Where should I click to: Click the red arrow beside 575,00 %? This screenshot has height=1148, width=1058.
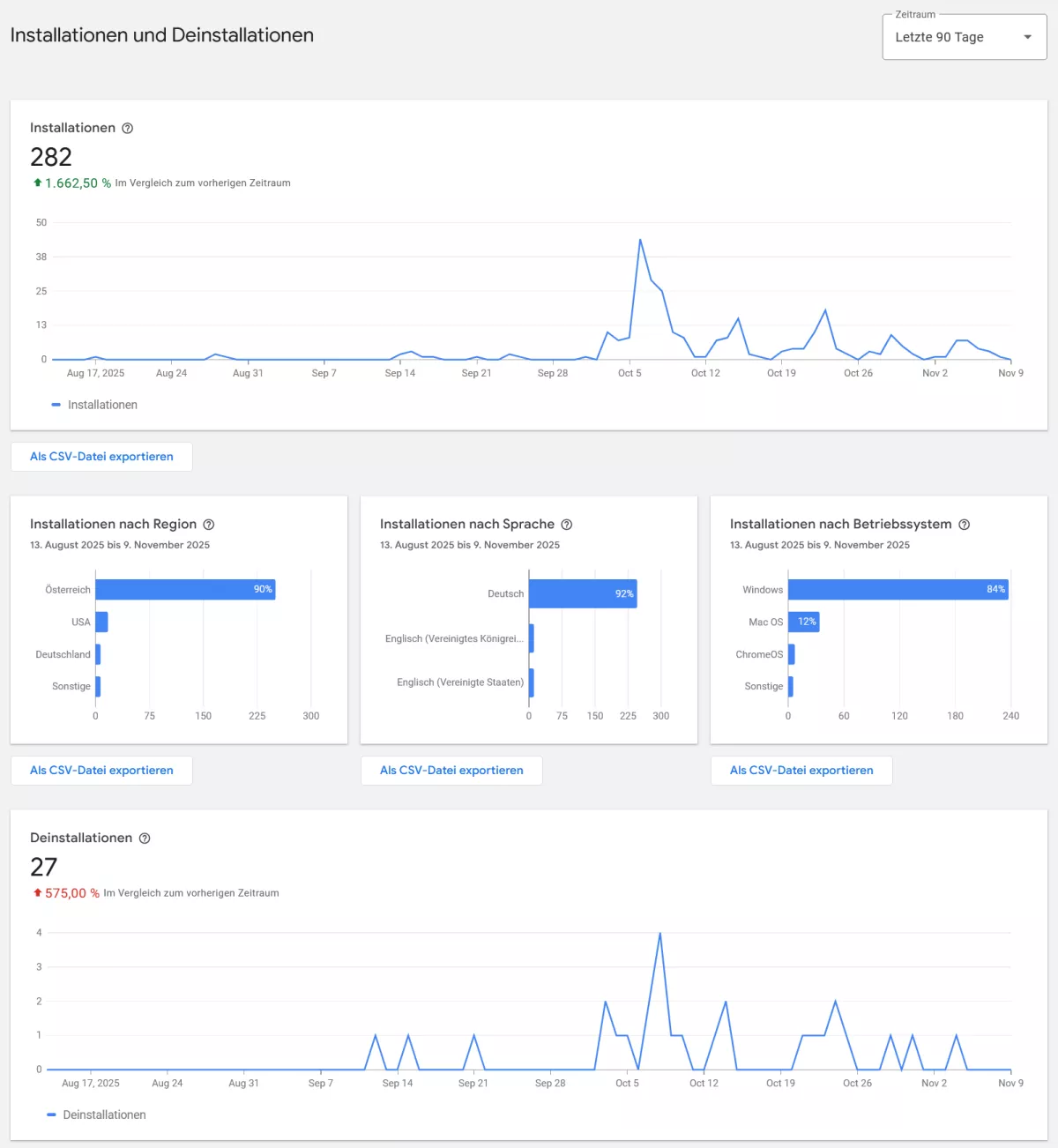point(35,892)
